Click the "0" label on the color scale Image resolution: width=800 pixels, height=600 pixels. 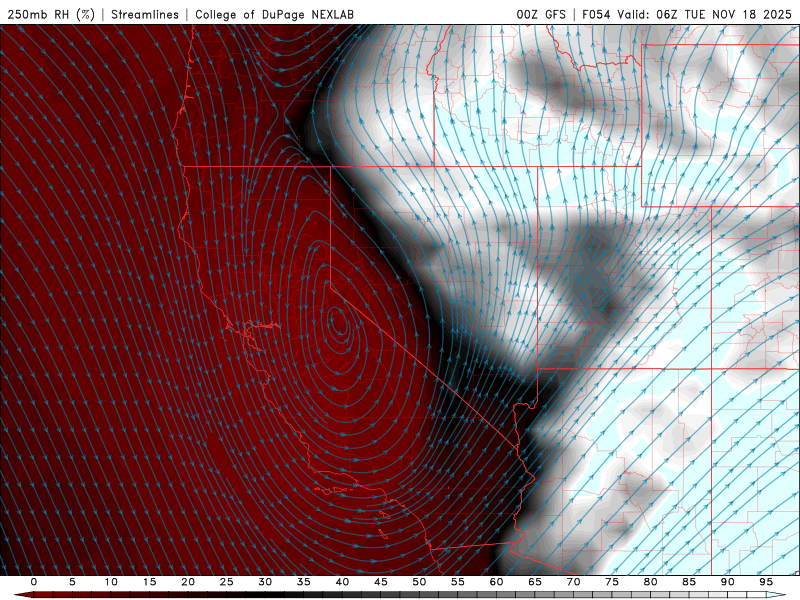(34, 582)
